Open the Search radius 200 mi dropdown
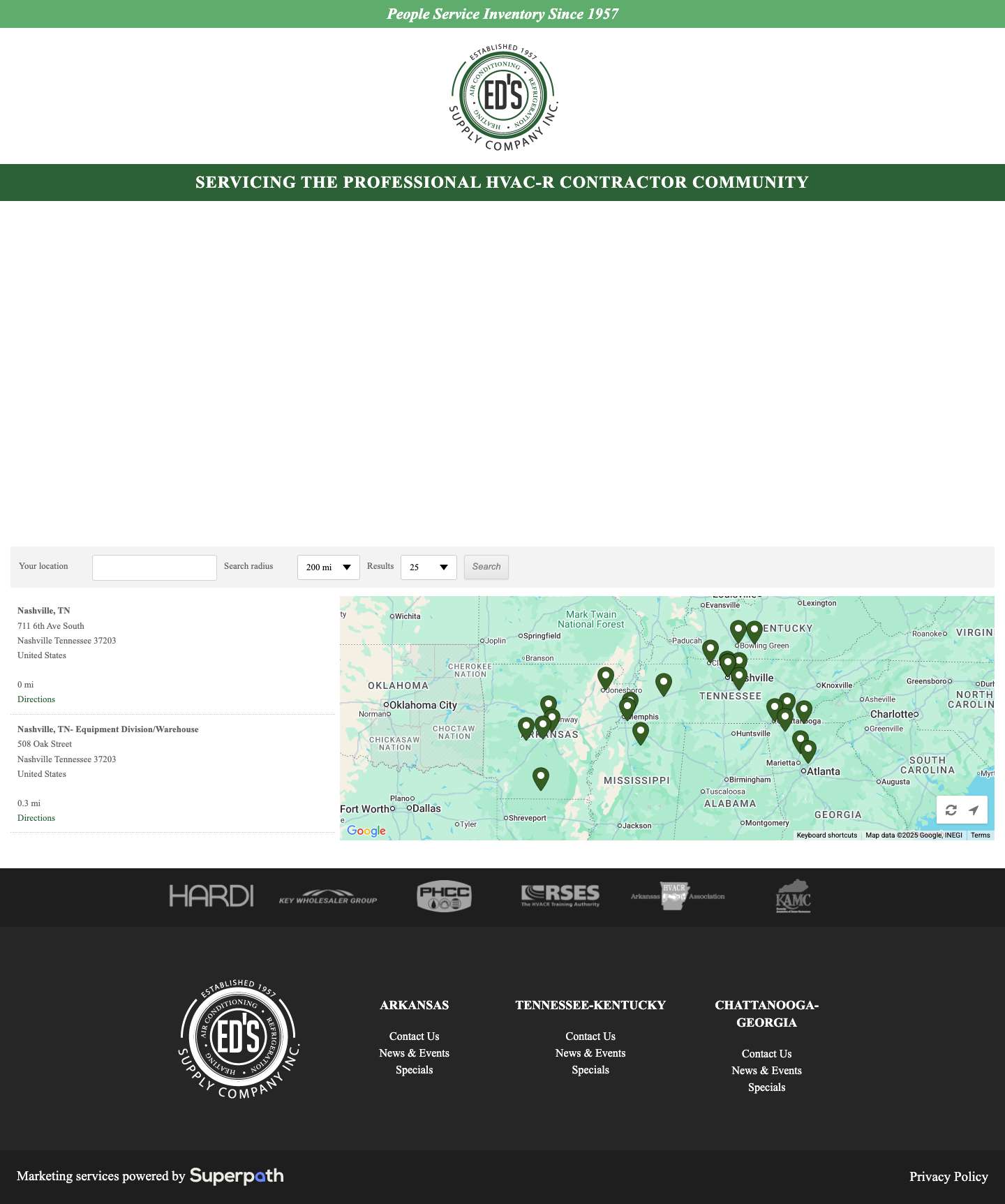This screenshot has height=1204, width=1005. (x=329, y=567)
